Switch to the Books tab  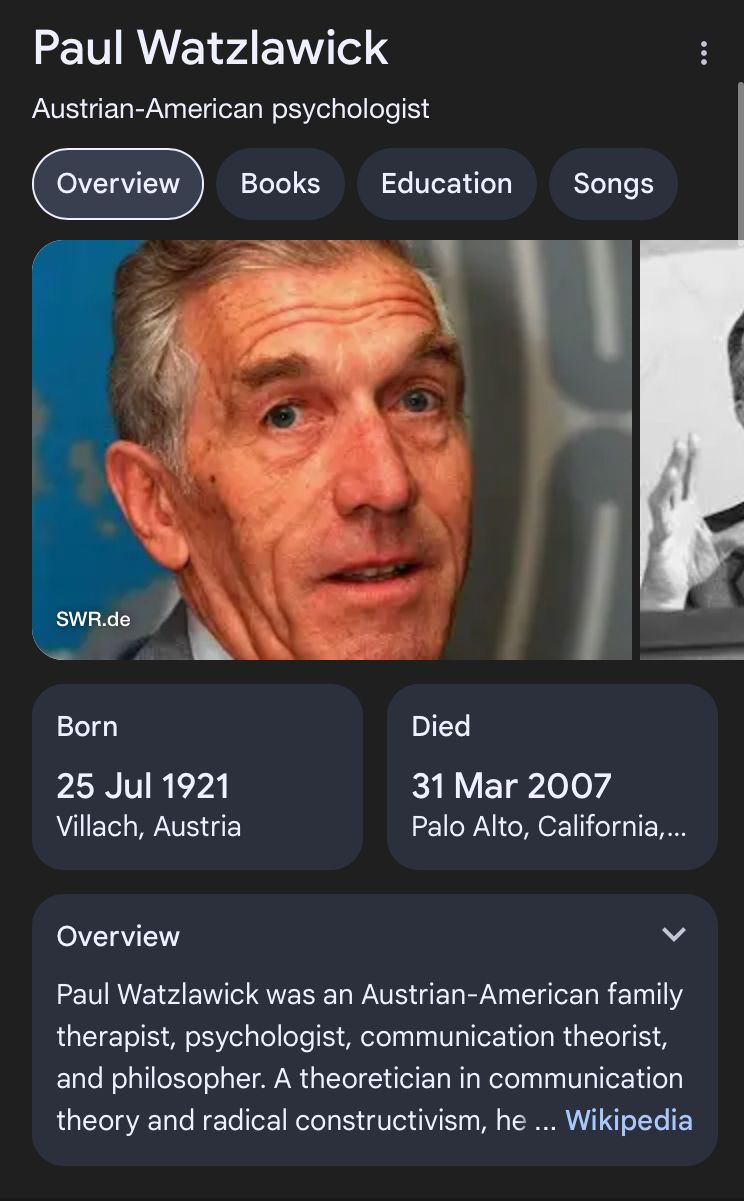coord(281,184)
